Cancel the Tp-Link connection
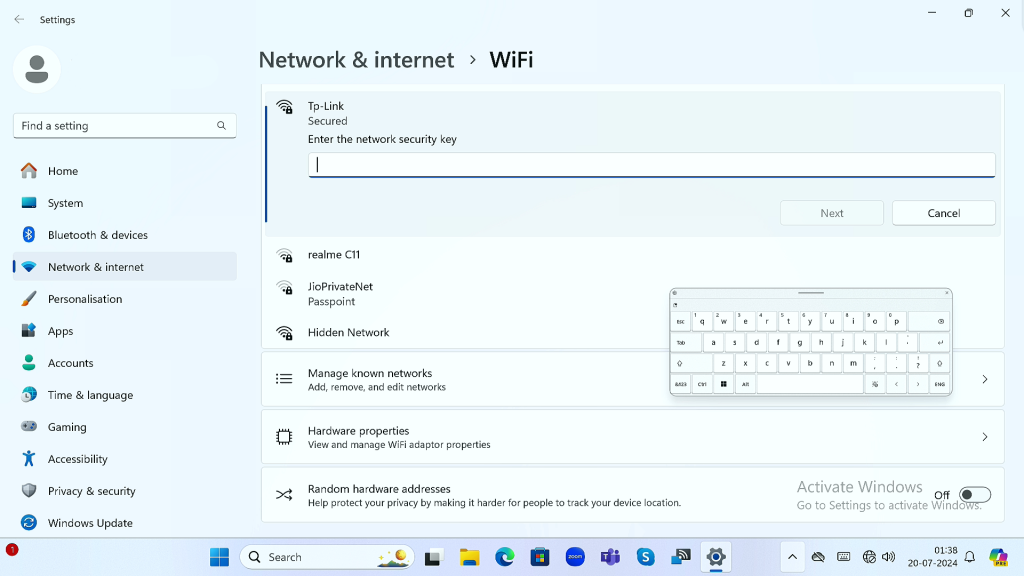This screenshot has width=1024, height=576. pyautogui.click(x=943, y=213)
